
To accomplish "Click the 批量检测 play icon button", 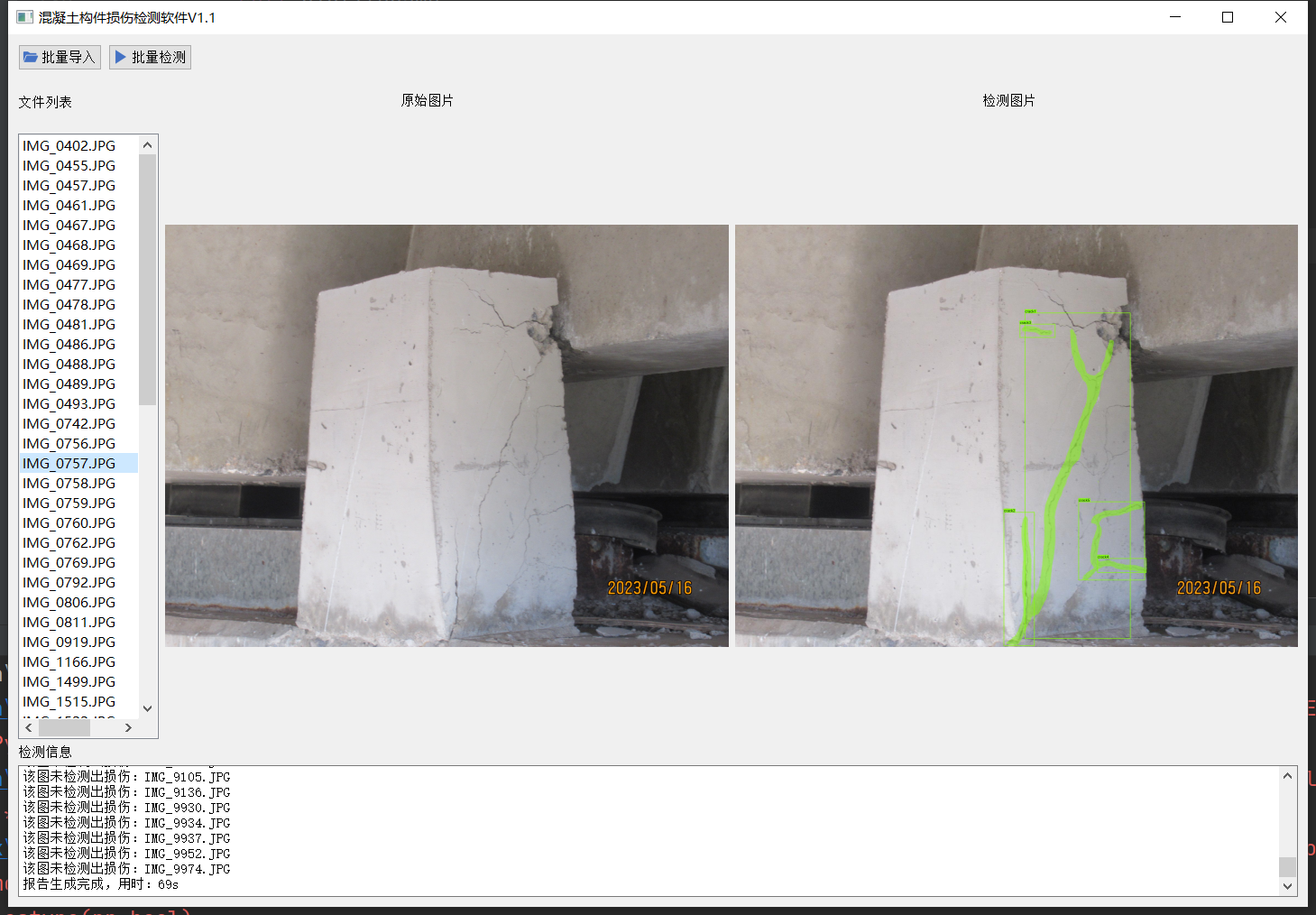I will [150, 58].
